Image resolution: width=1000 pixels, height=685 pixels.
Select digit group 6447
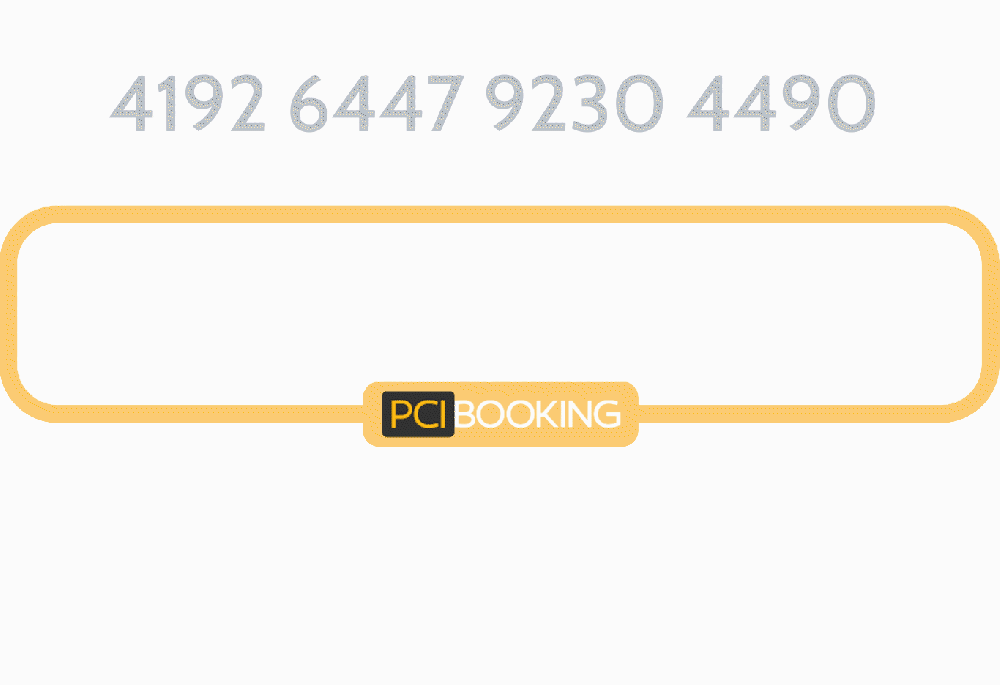[x=377, y=103]
